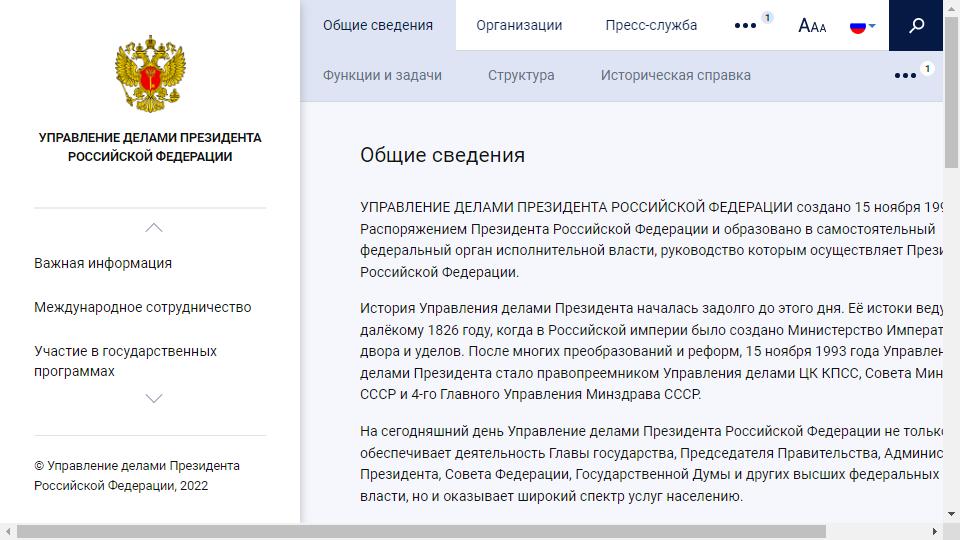This screenshot has width=960, height=540.
Task: Open the site search magnifier icon
Action: [x=916, y=25]
